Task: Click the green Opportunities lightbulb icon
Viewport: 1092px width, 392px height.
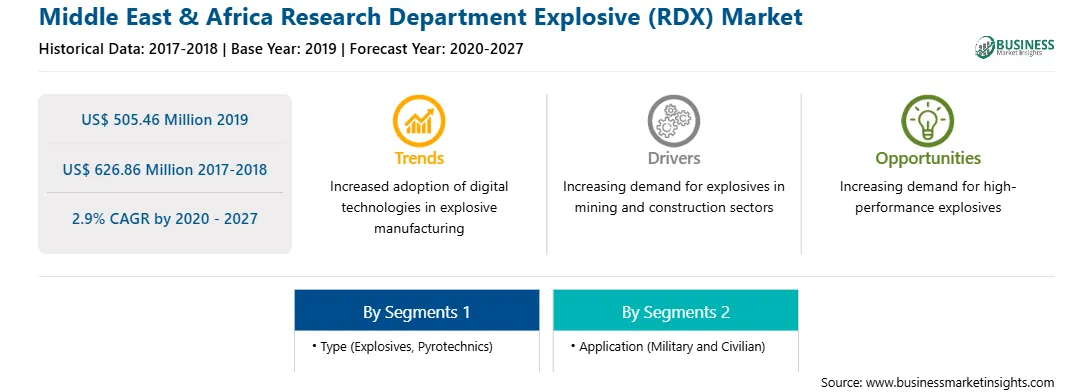Action: click(x=928, y=121)
